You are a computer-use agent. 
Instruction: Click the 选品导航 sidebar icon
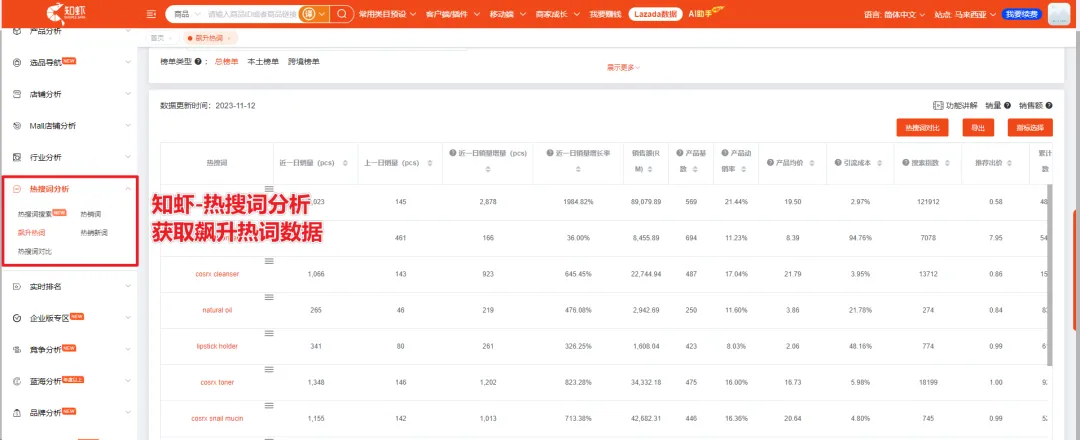[x=17, y=63]
